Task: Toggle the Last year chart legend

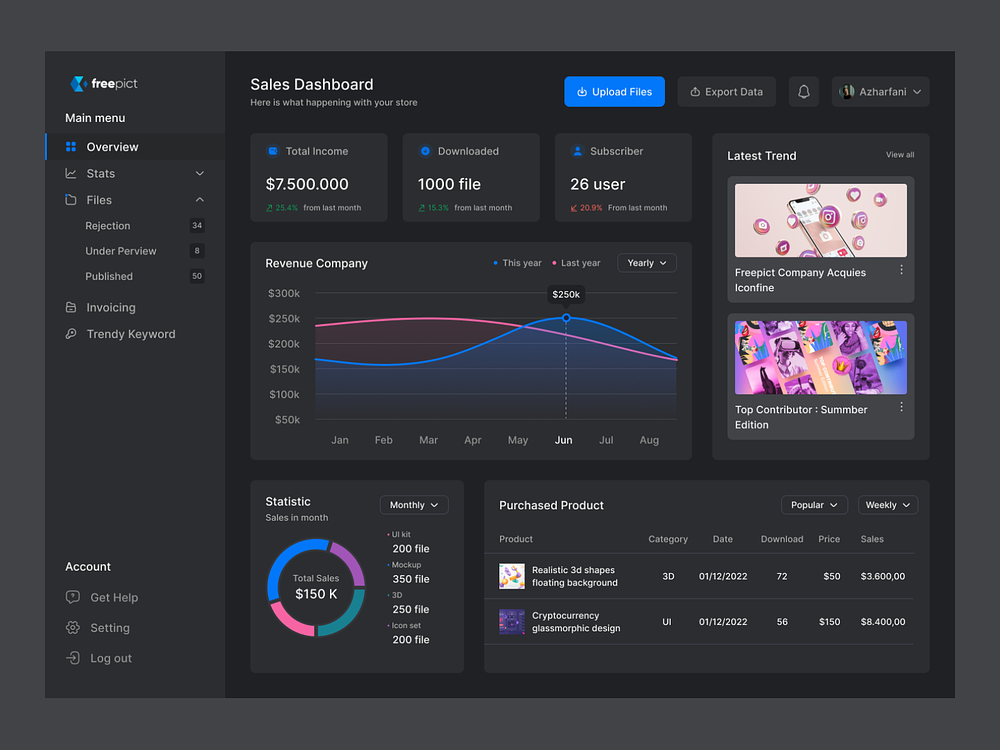Action: tap(576, 263)
